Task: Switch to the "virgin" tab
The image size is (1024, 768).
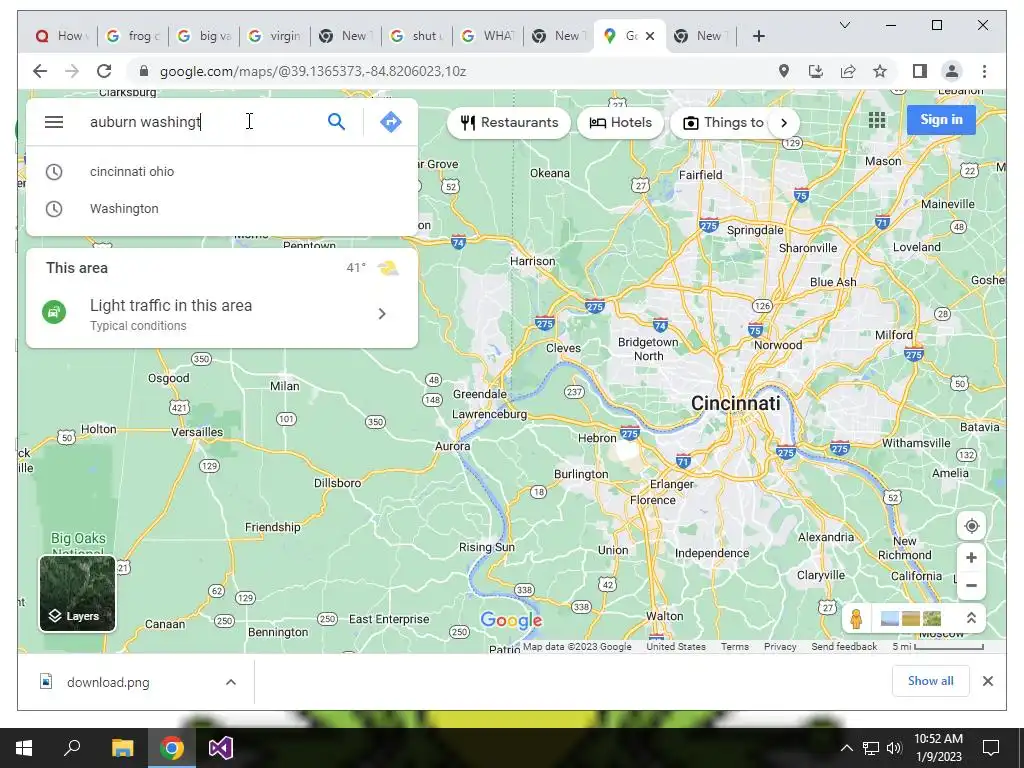Action: pos(276,36)
